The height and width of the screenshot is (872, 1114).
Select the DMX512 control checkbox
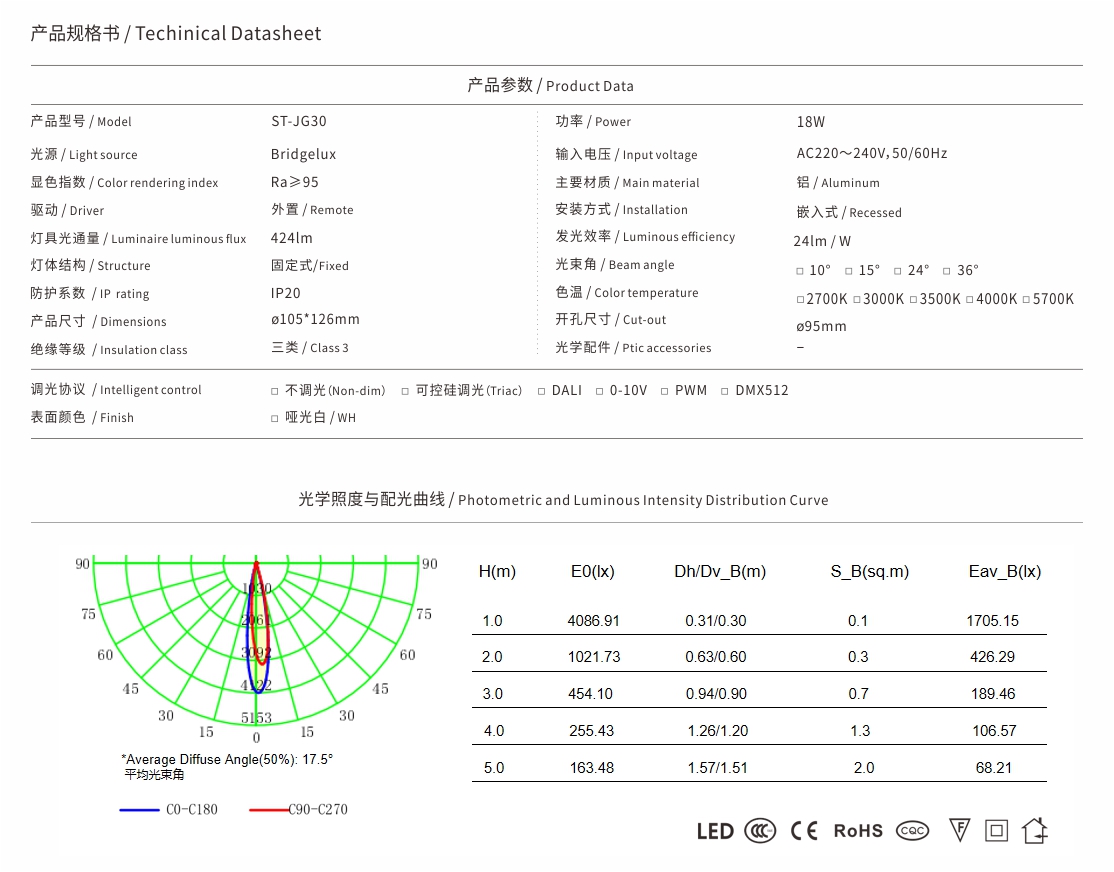click(725, 392)
